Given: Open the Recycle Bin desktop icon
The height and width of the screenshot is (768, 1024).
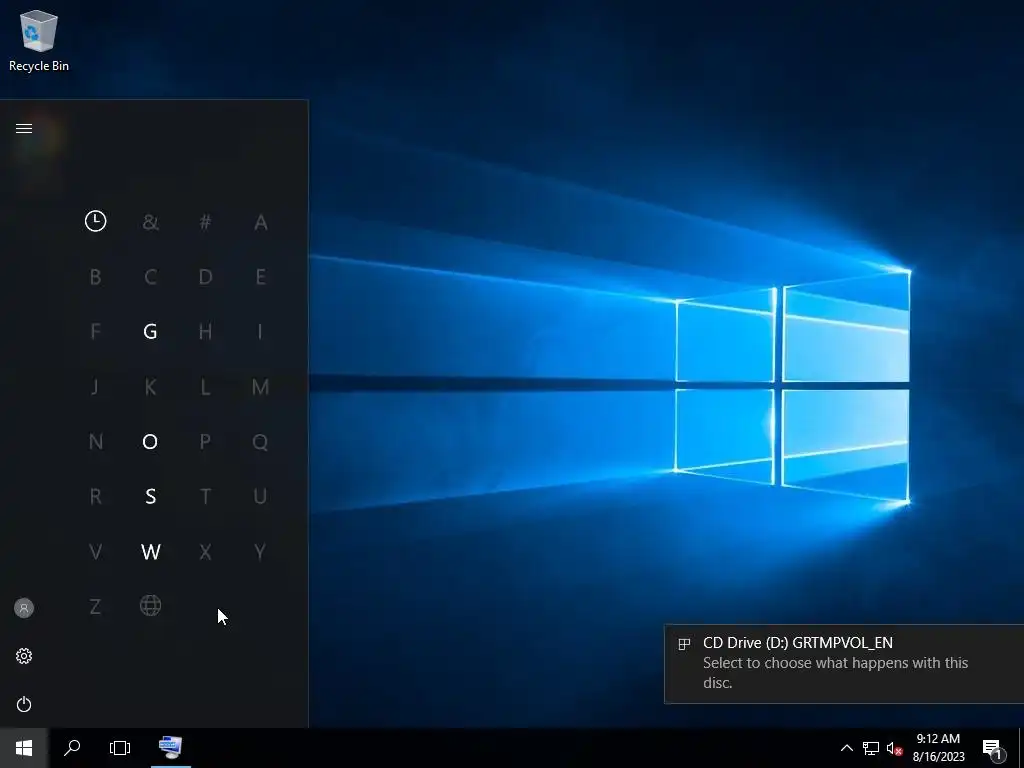Looking at the screenshot, I should click(x=39, y=40).
